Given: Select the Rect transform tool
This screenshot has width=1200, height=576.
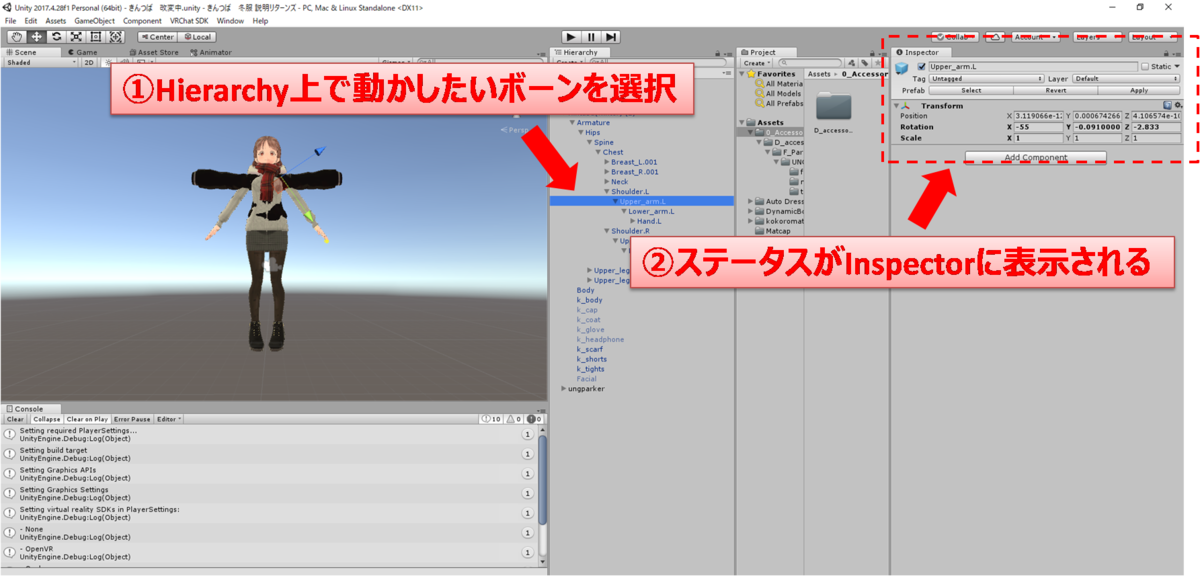Looking at the screenshot, I should (x=96, y=37).
